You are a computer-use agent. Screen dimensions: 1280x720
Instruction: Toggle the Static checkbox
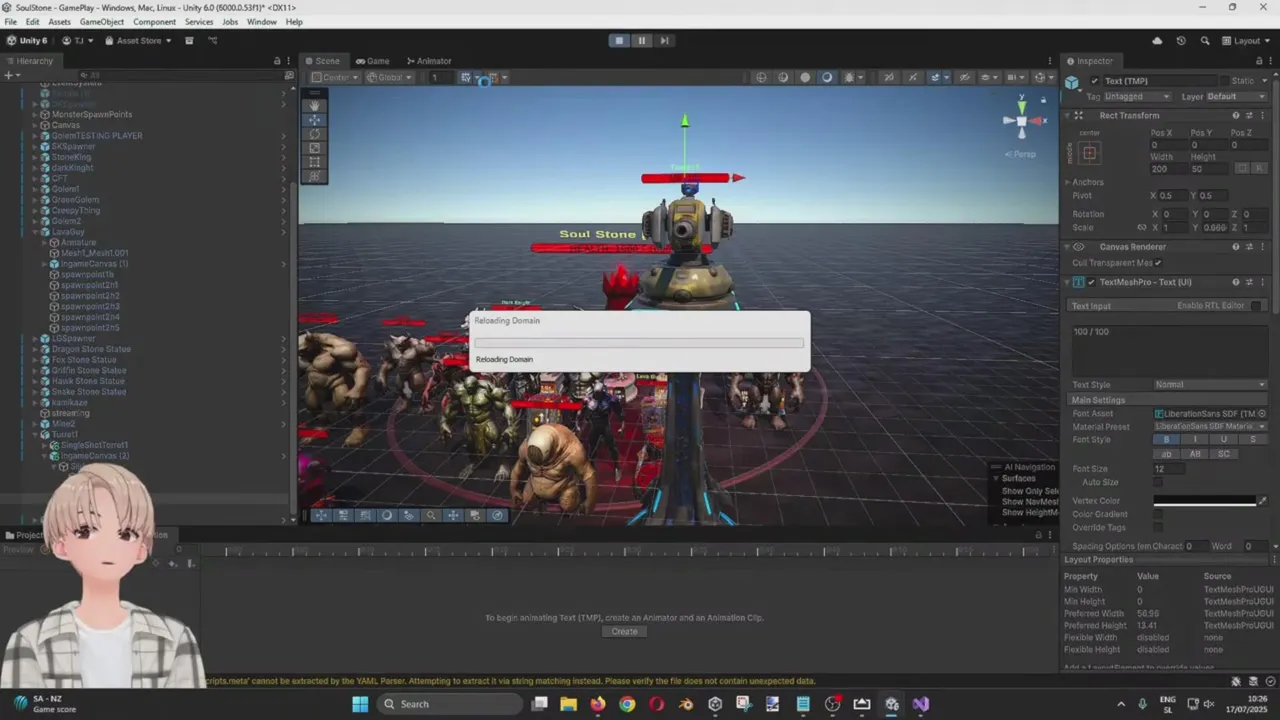(x=1224, y=81)
